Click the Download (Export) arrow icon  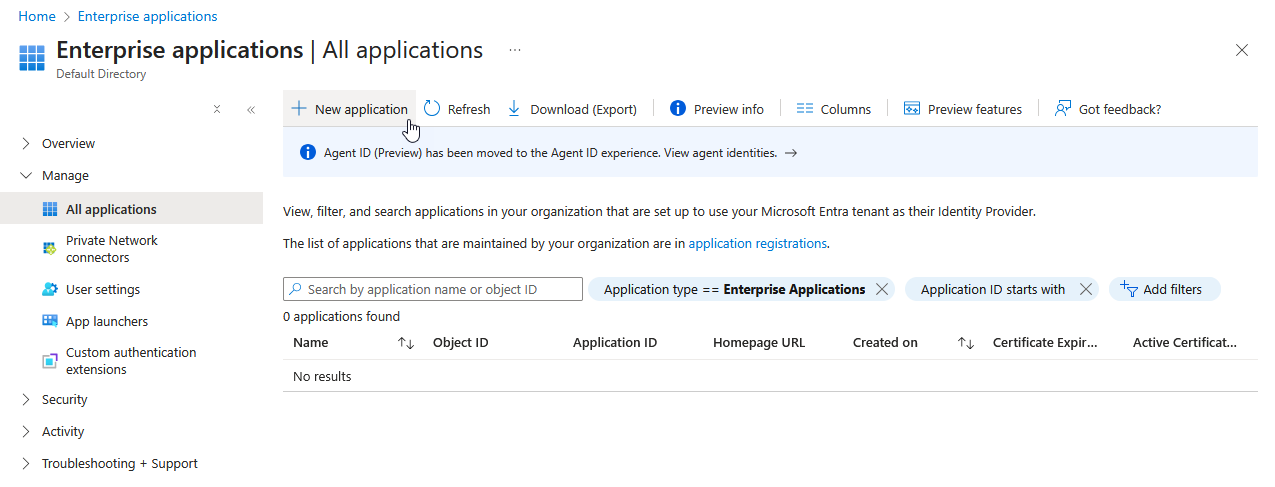[x=514, y=108]
